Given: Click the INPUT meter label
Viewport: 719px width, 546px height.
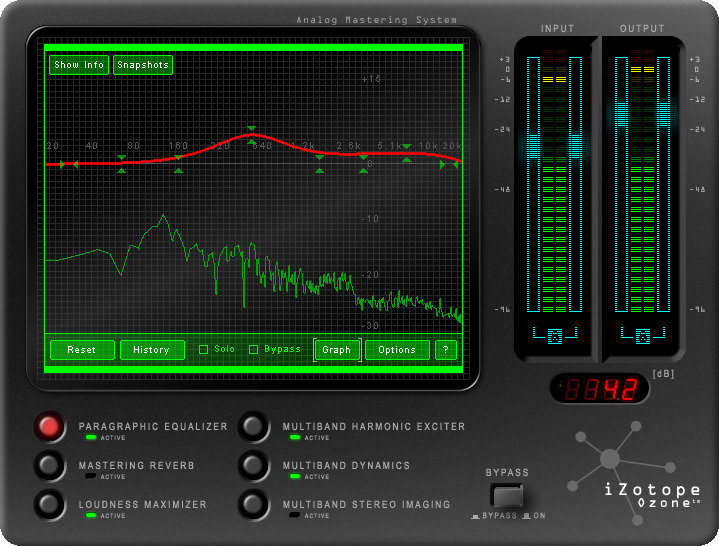Looking at the screenshot, I should pos(557,28).
